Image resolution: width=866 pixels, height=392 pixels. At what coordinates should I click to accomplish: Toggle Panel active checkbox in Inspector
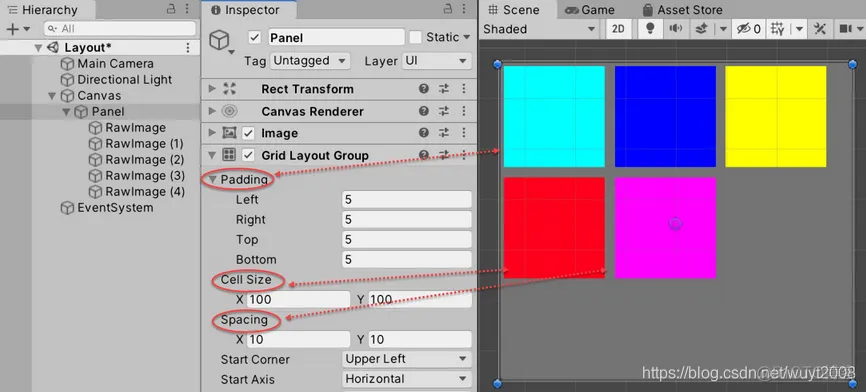[x=255, y=38]
